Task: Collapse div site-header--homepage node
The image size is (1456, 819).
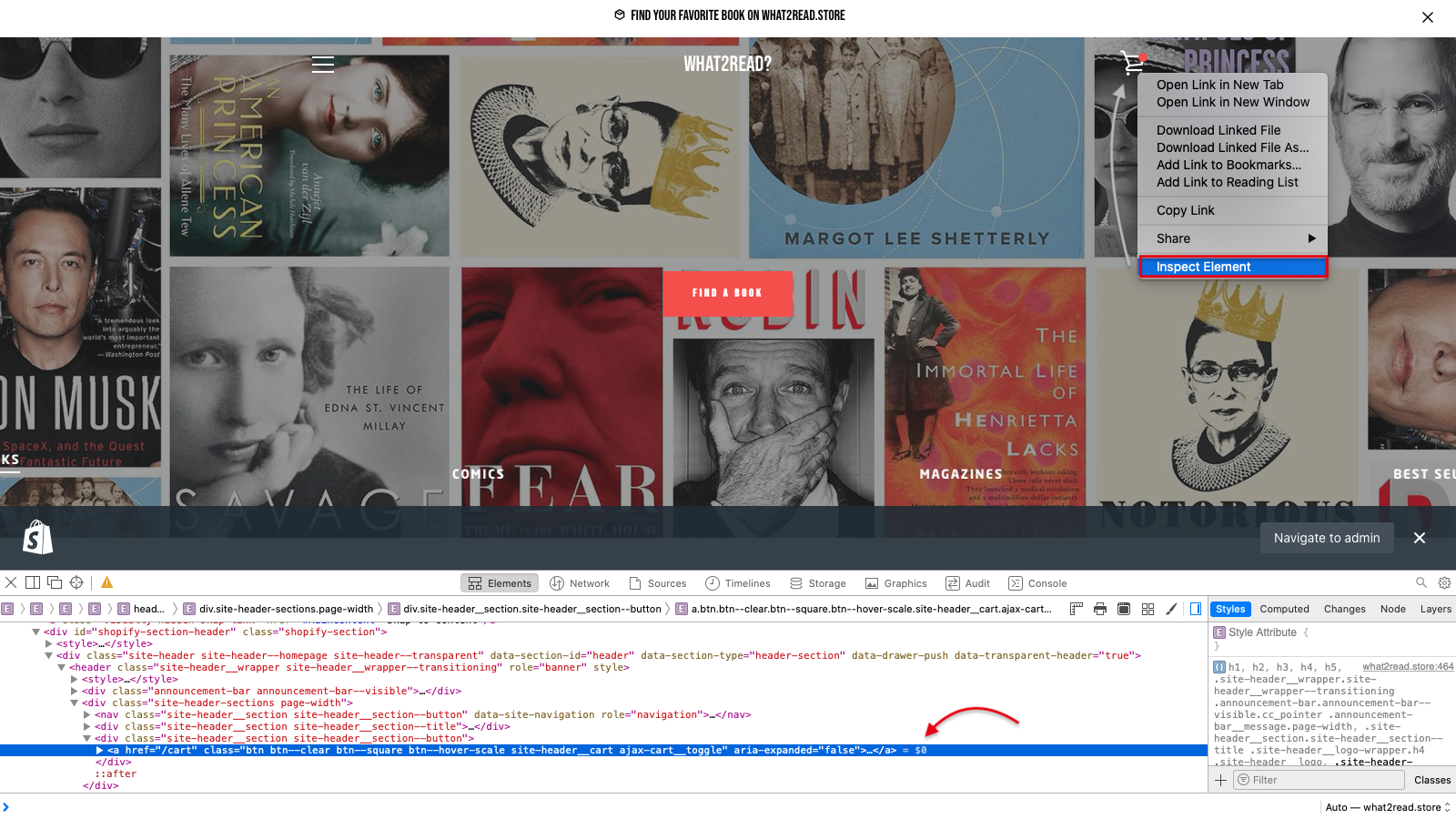Action: pyautogui.click(x=49, y=655)
